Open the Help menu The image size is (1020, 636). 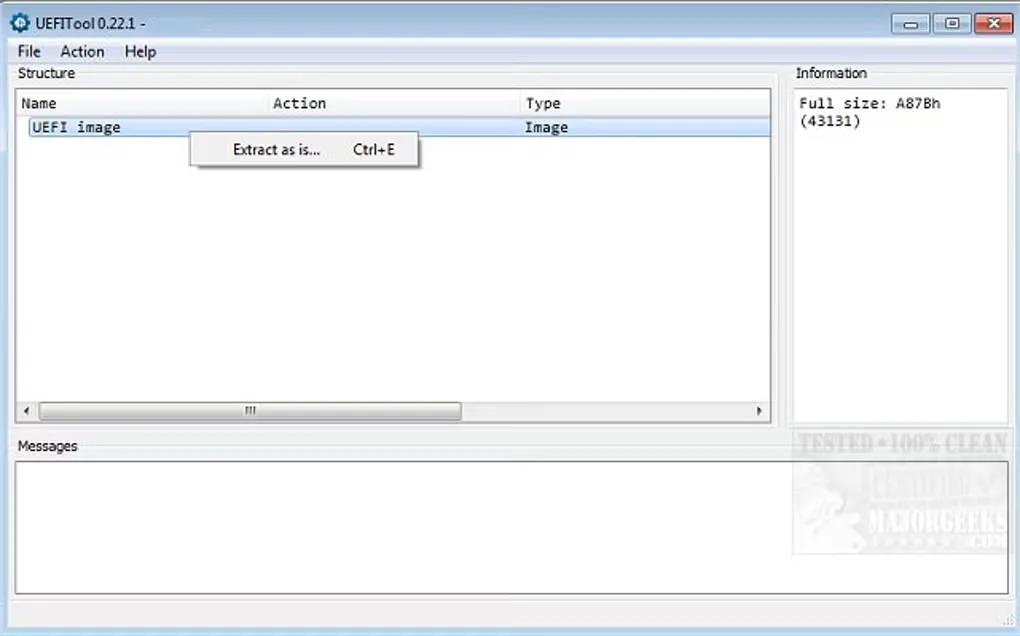click(140, 51)
